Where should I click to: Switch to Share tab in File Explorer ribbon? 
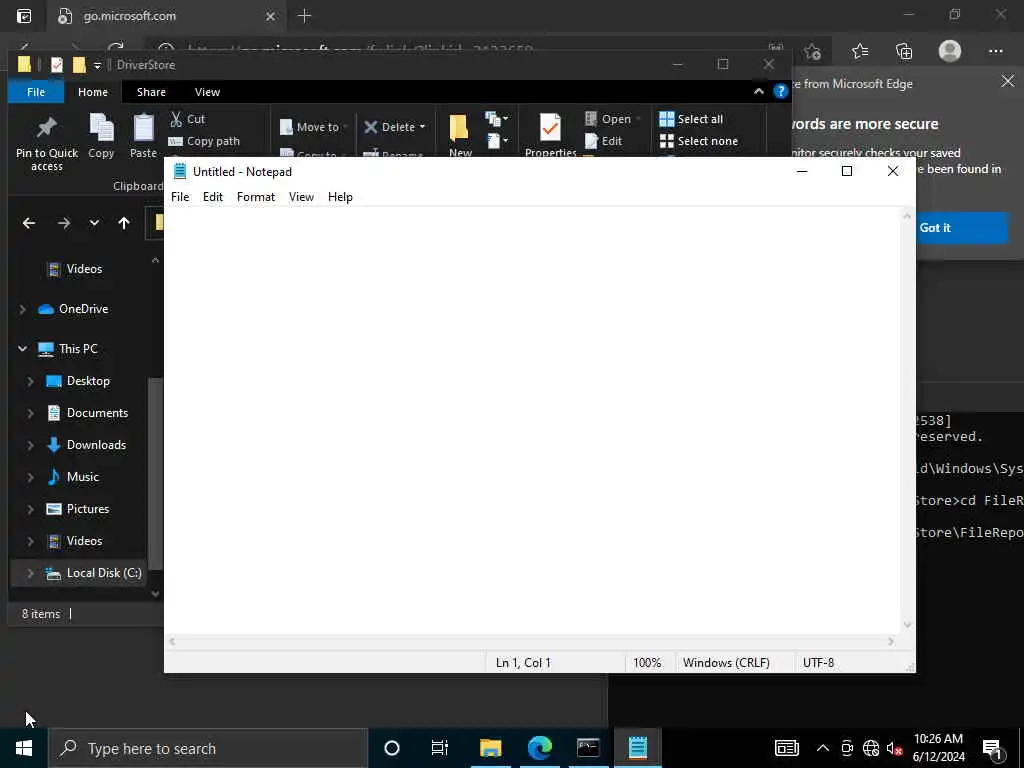(x=151, y=92)
